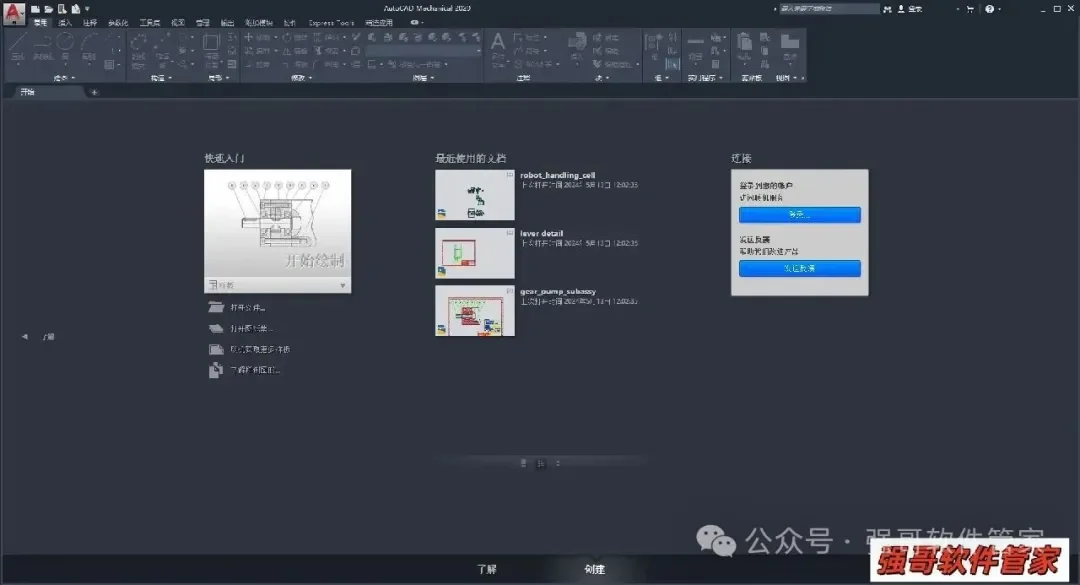Click the user sign-in account icon in the title bar
The height and width of the screenshot is (585, 1080).
point(901,9)
